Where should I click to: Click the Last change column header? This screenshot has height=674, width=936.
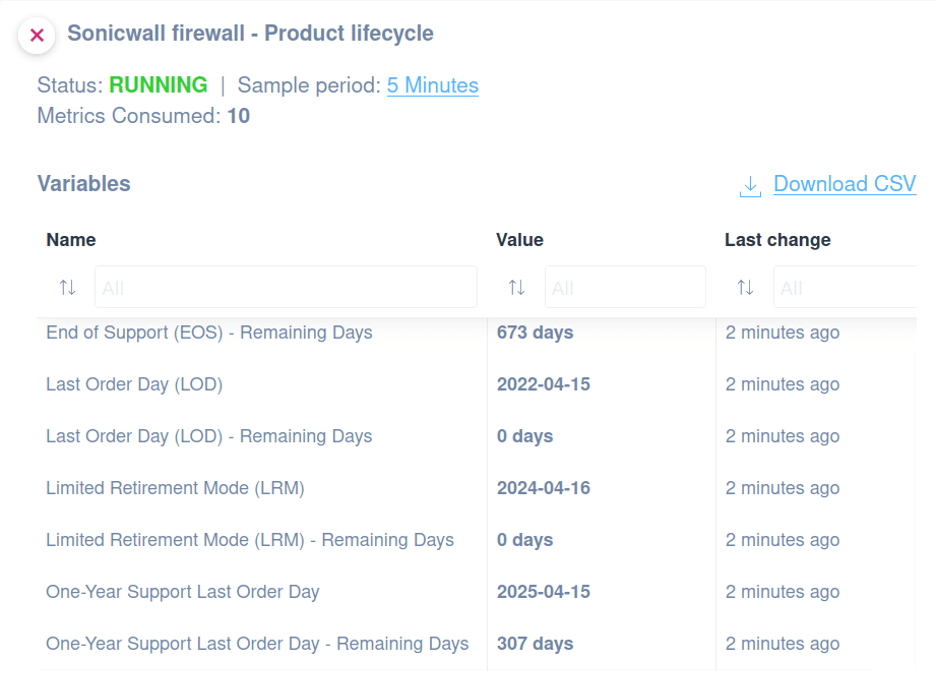pos(778,240)
